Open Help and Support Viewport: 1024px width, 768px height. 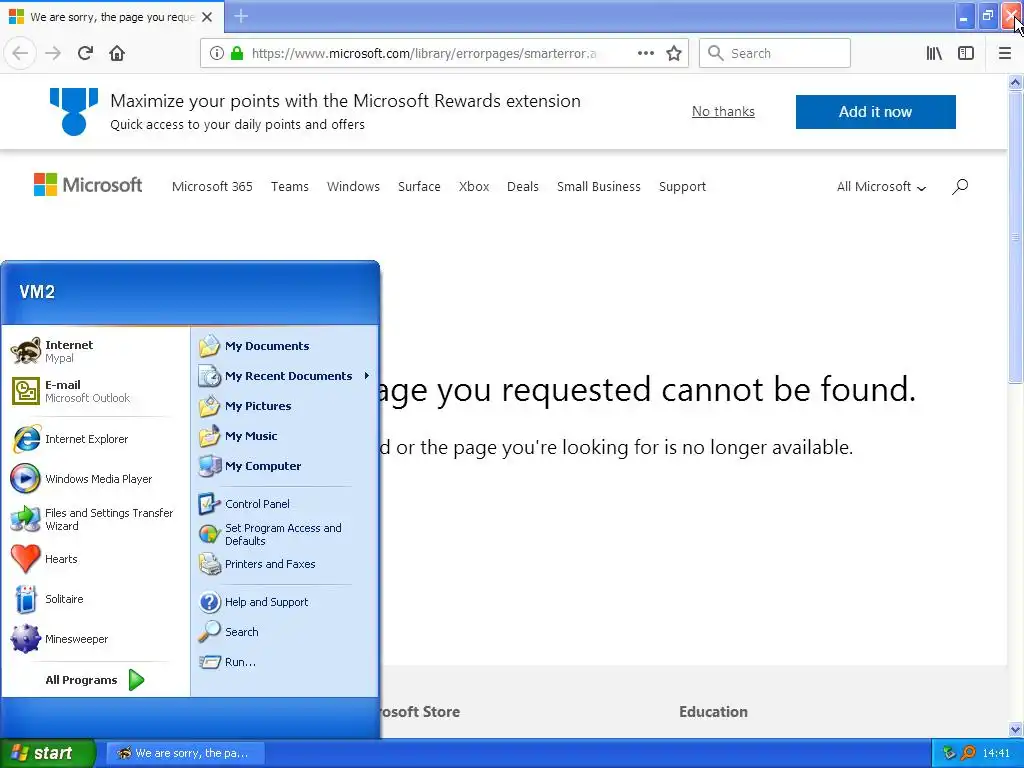(x=285, y=602)
